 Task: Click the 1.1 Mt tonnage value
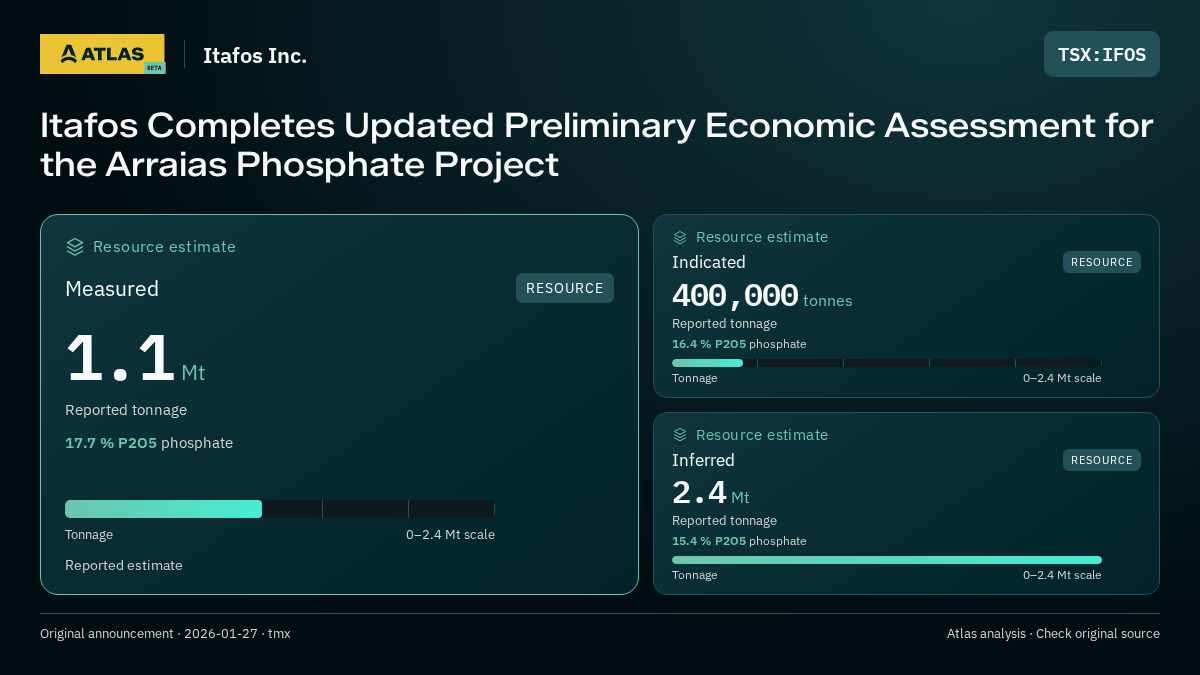click(x=135, y=360)
